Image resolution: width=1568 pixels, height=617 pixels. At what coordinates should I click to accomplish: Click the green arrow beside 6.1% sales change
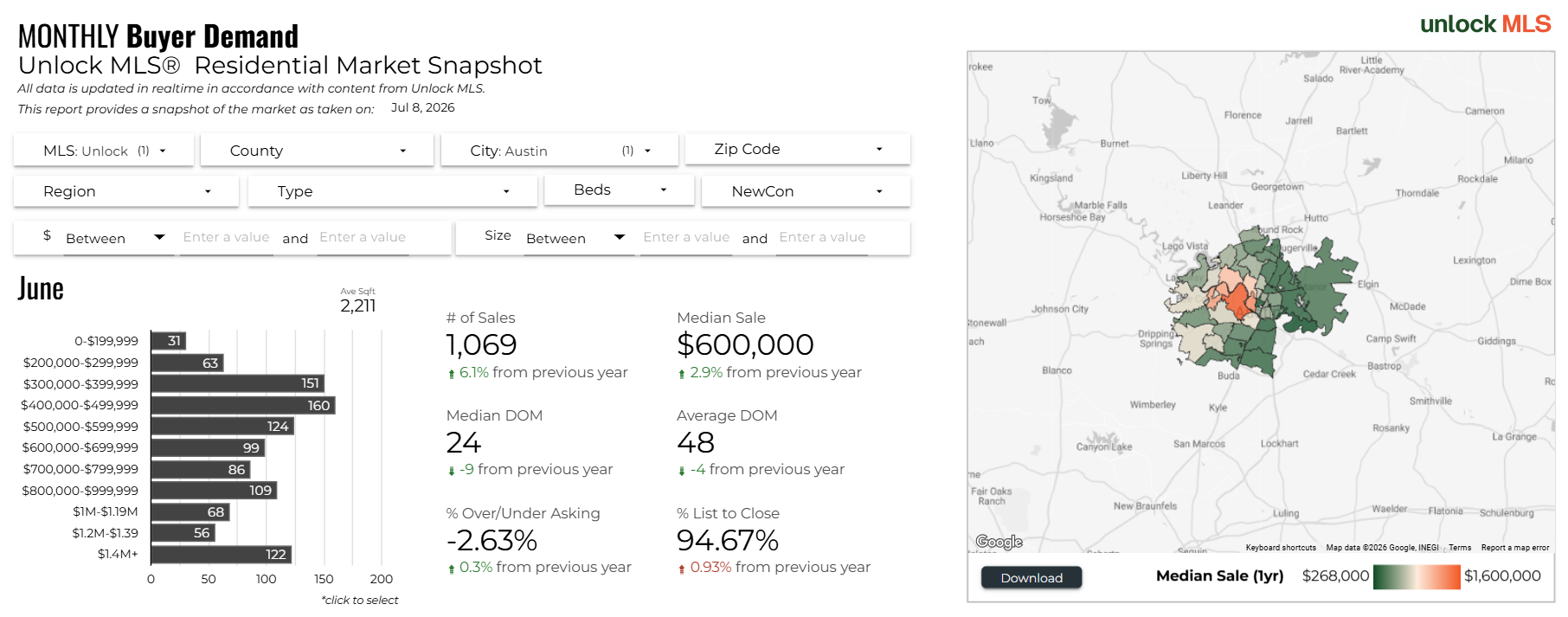pyautogui.click(x=451, y=374)
